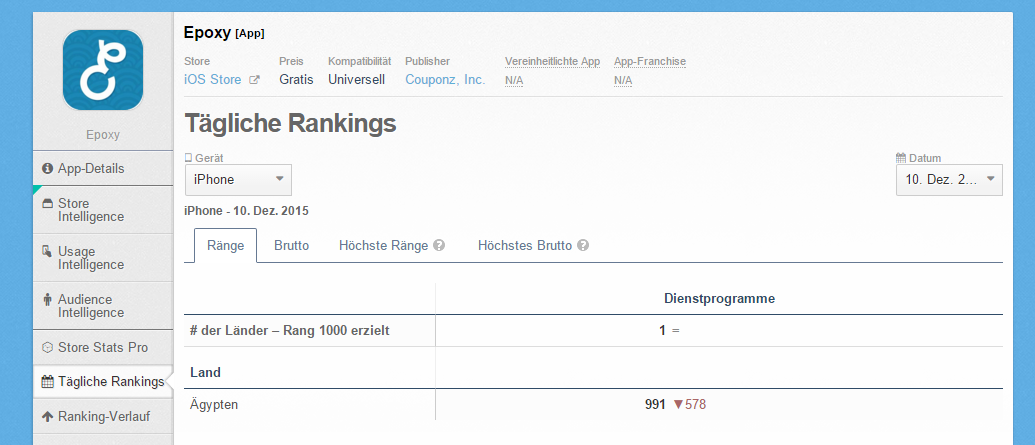Click the Vereinheitlichte App header label
The image size is (1035, 445).
[552, 61]
